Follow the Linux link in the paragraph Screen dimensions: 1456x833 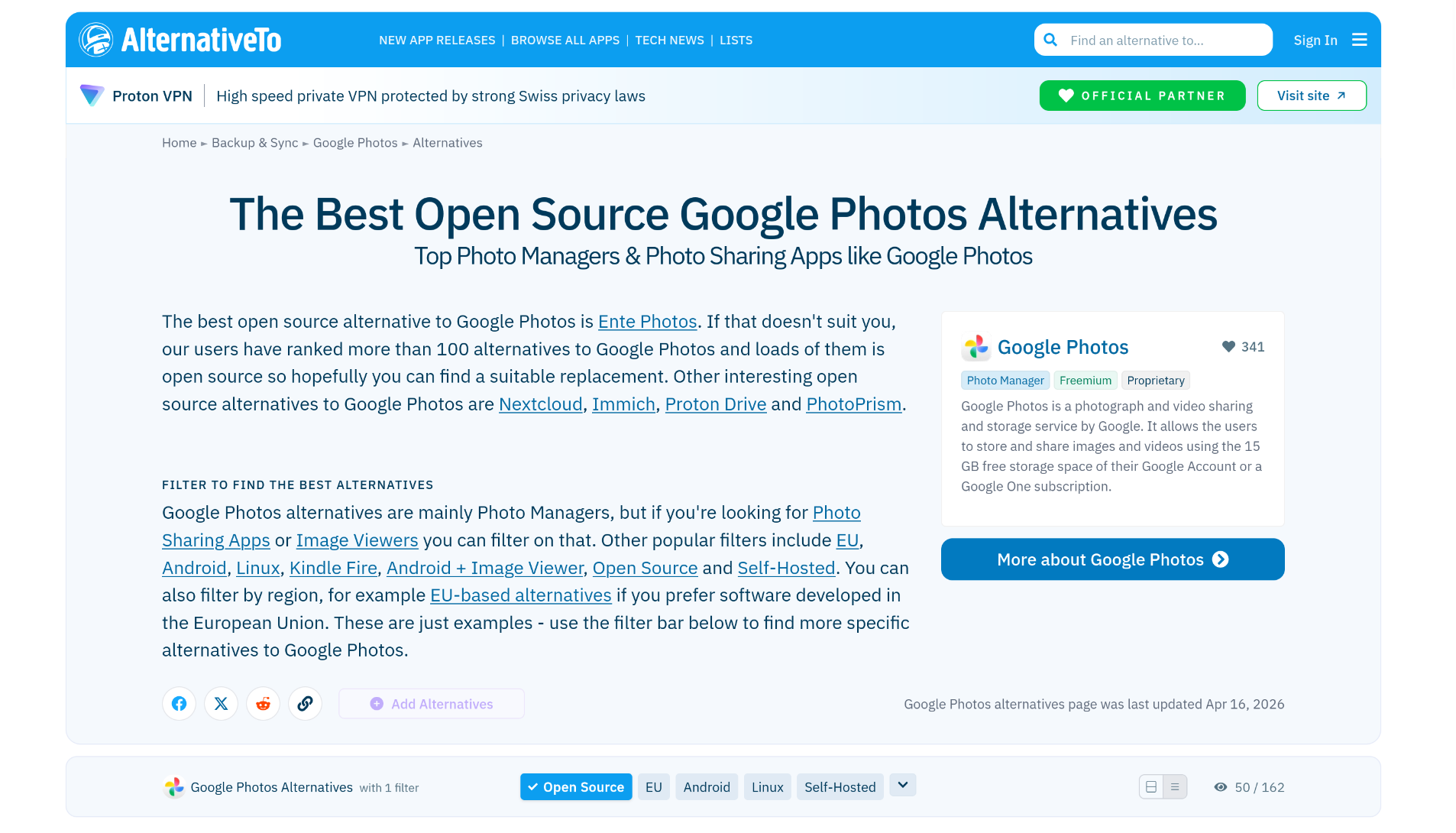pyautogui.click(x=258, y=569)
